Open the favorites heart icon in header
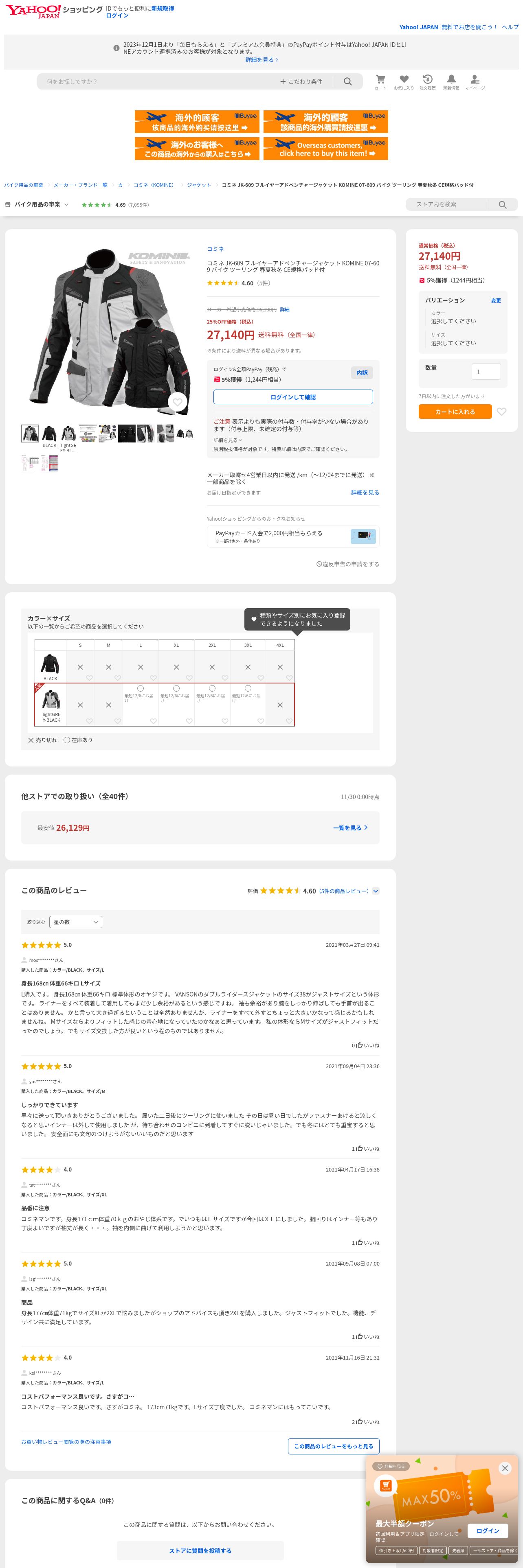The width and height of the screenshot is (523, 1568). tap(404, 79)
